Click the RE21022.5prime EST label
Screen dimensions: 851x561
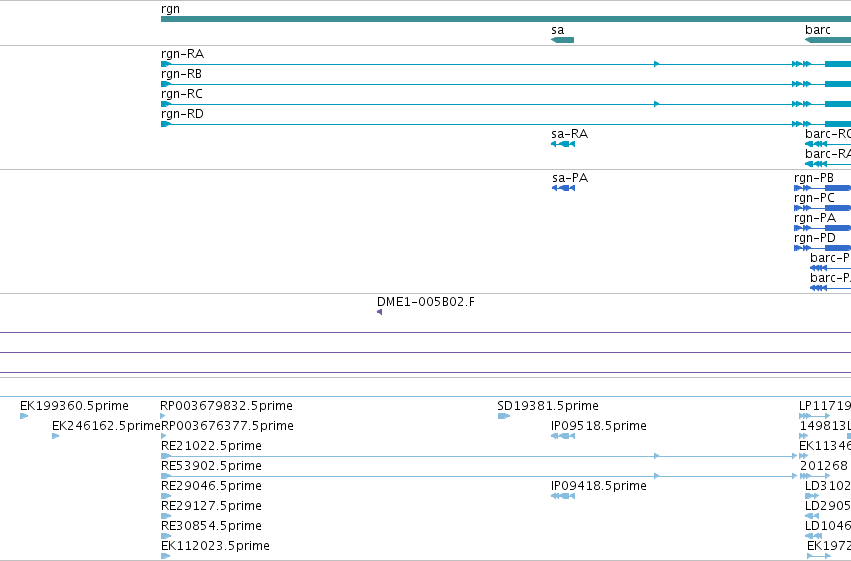click(211, 446)
